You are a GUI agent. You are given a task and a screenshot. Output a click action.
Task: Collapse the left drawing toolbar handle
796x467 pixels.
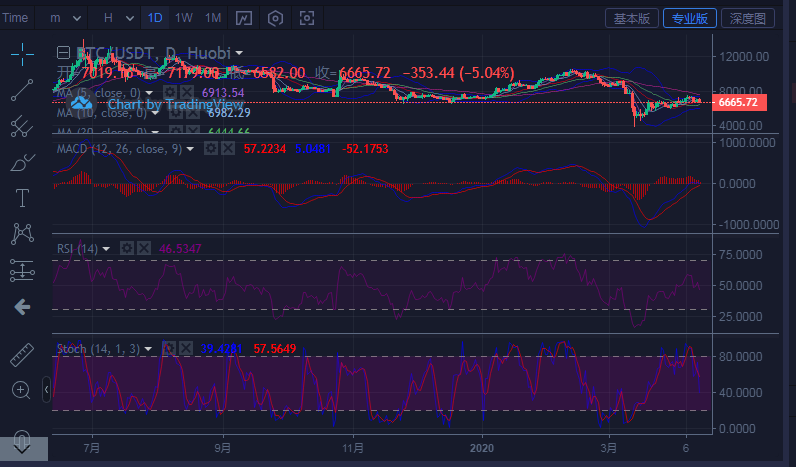click(46, 389)
